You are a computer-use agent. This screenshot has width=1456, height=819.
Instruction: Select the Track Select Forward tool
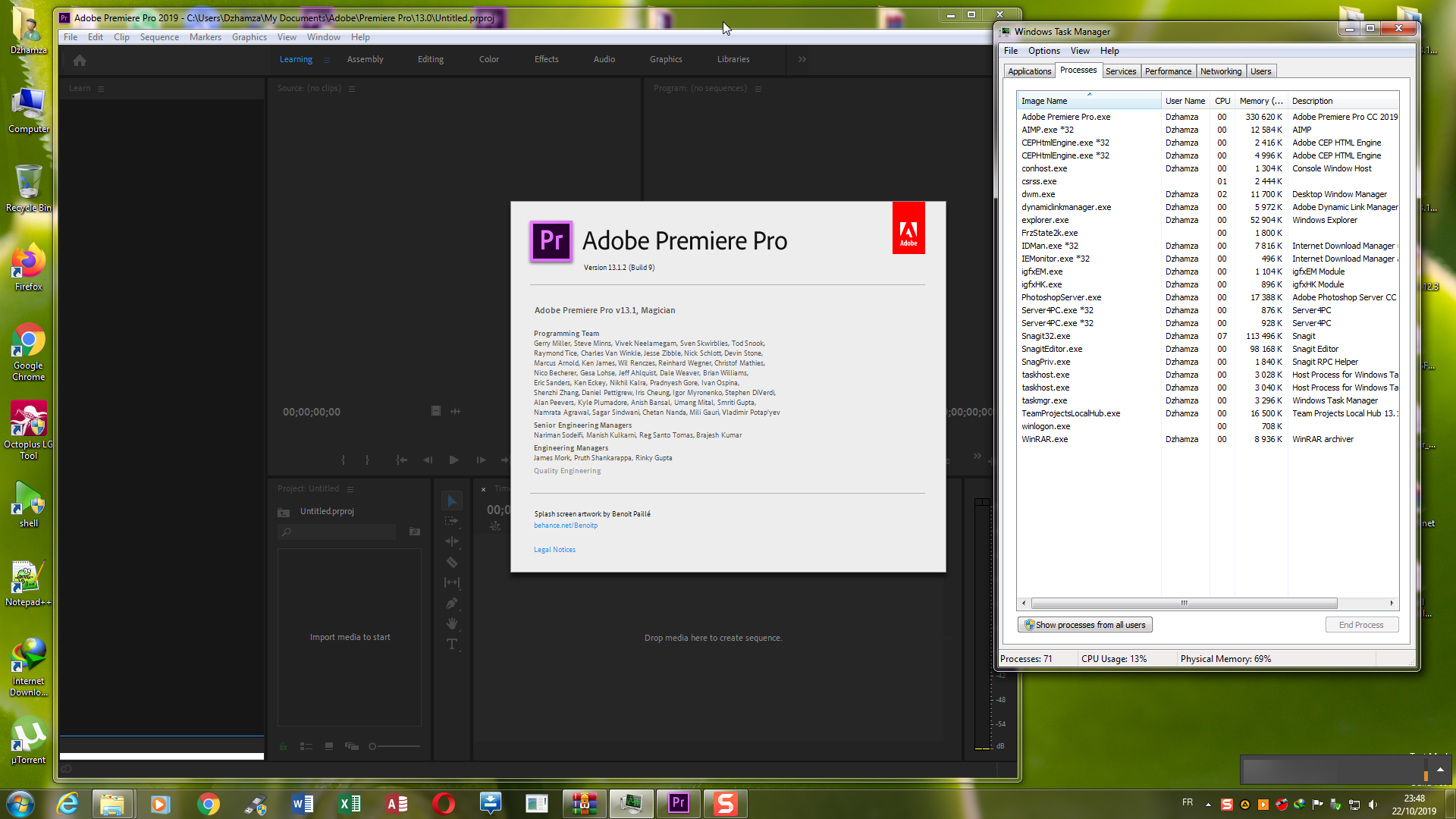point(452,522)
